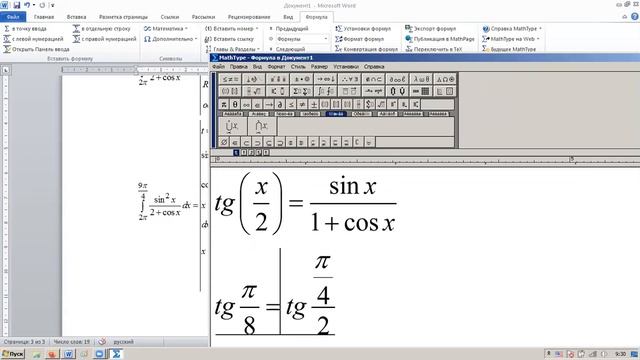Open Справка menu in MathType

click(374, 67)
